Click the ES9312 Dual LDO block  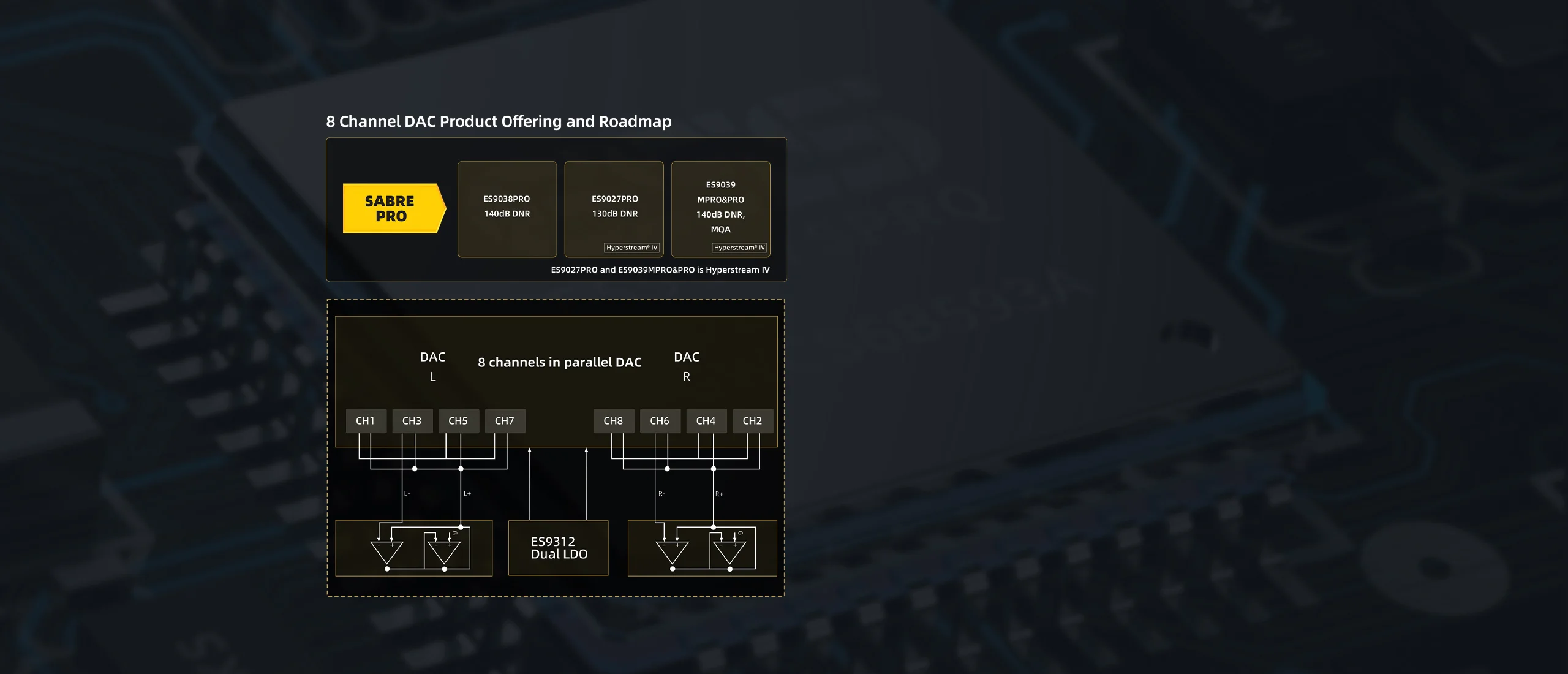point(558,548)
